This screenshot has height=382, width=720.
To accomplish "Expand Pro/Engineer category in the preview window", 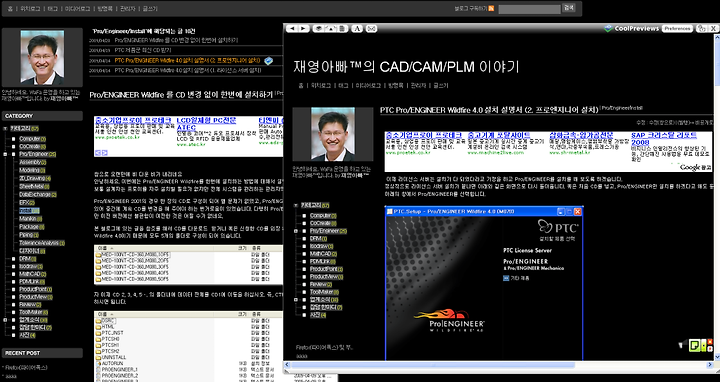I will (296, 231).
